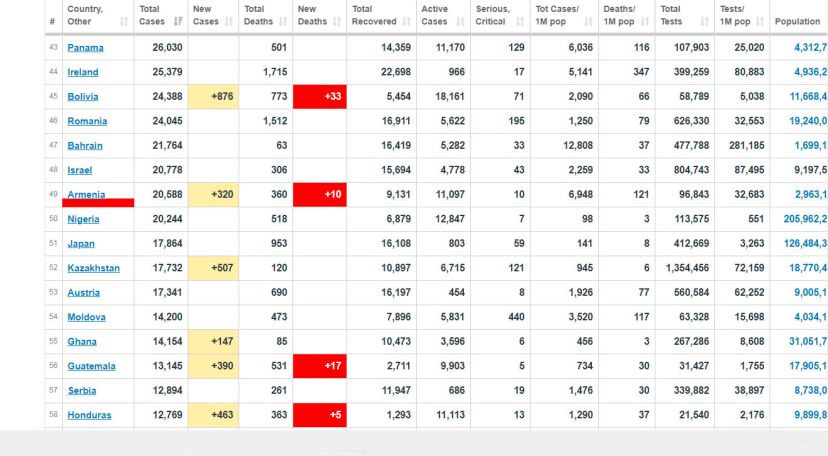
Task: Sort by Active Cases column icon
Action: pos(460,22)
